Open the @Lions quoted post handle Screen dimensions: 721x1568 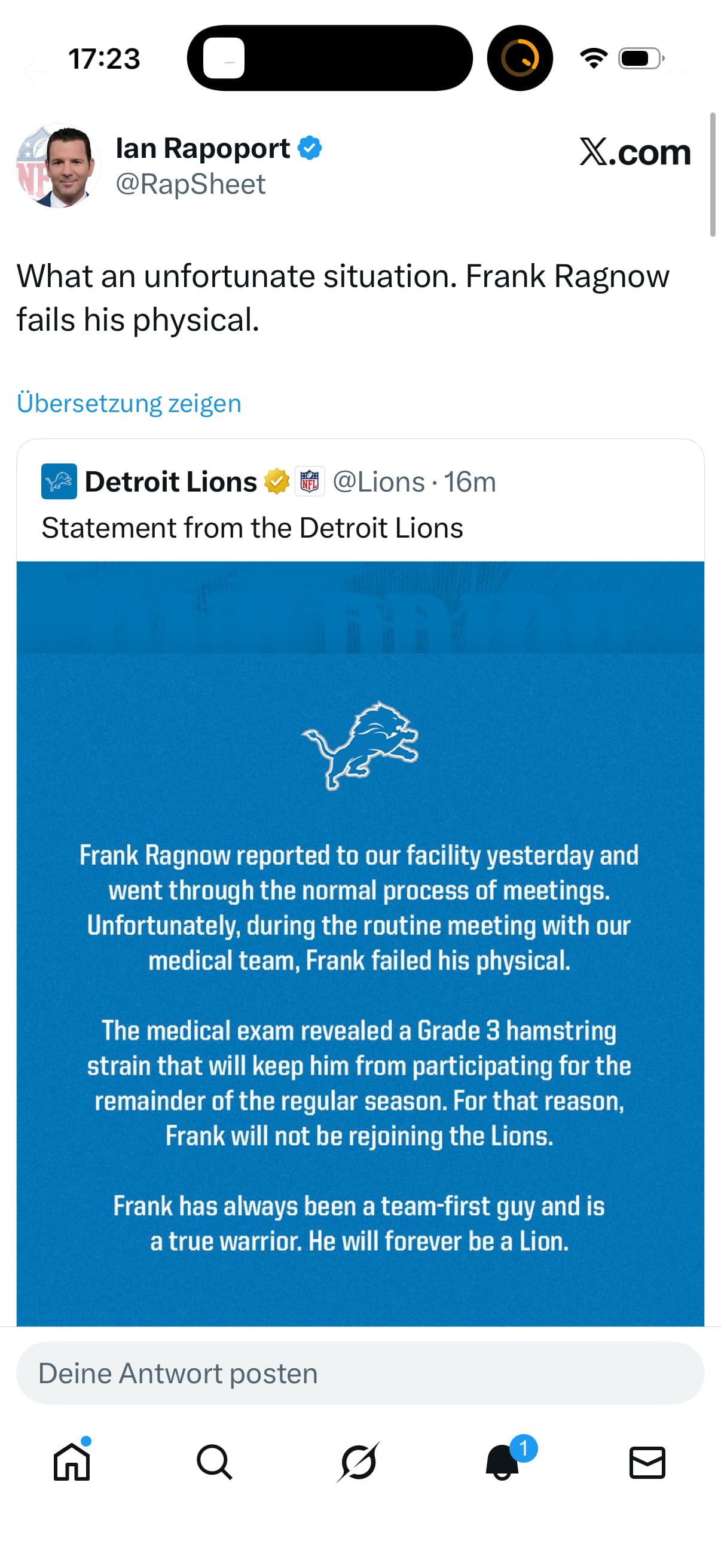tap(378, 481)
